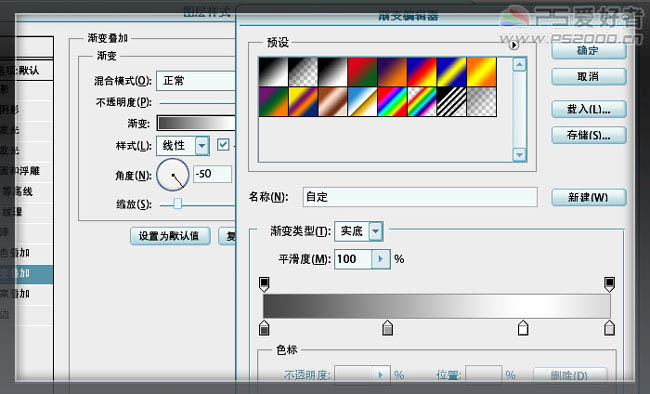650x394 pixels.
Task: Select 等高线 in the styles list
Action: click(17, 191)
